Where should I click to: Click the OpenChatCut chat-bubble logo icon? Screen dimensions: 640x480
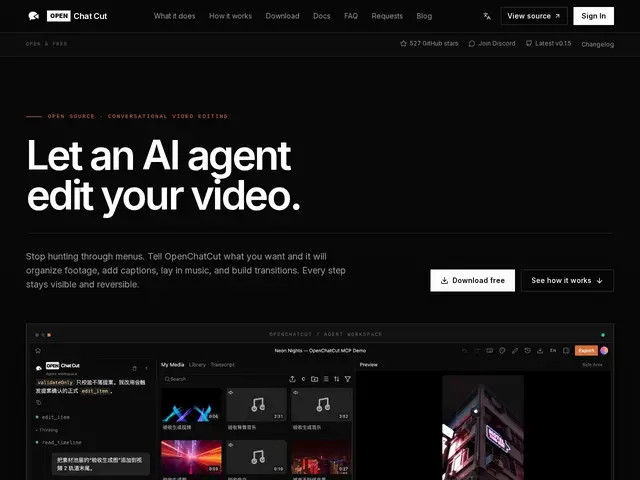(x=33, y=16)
